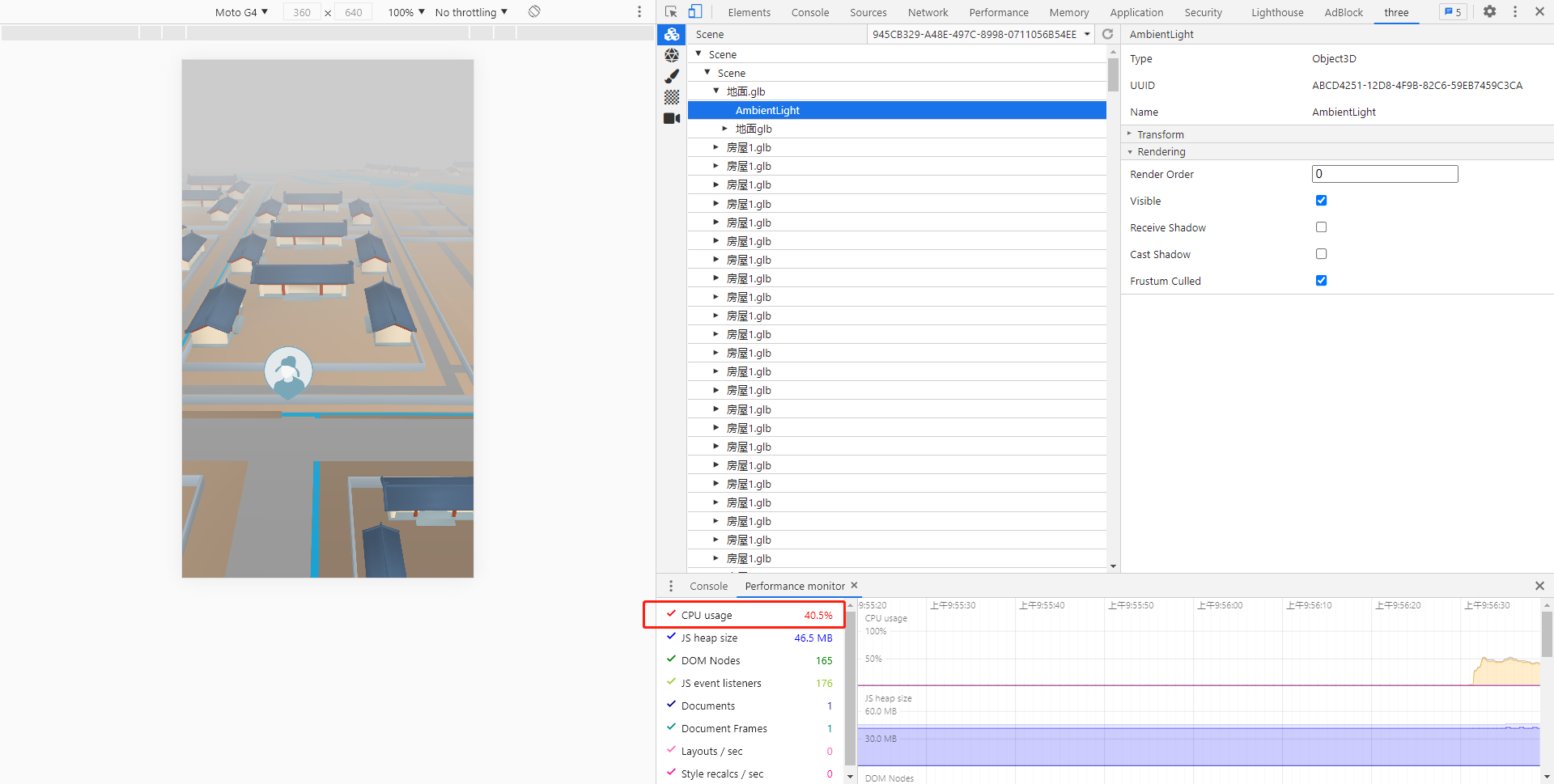1554x784 pixels.
Task: Select the AmbientLight tree item
Action: (767, 110)
